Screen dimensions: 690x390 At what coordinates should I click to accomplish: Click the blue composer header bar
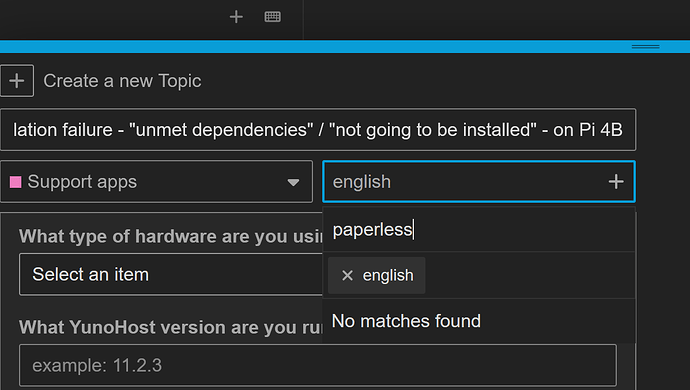coord(345,47)
